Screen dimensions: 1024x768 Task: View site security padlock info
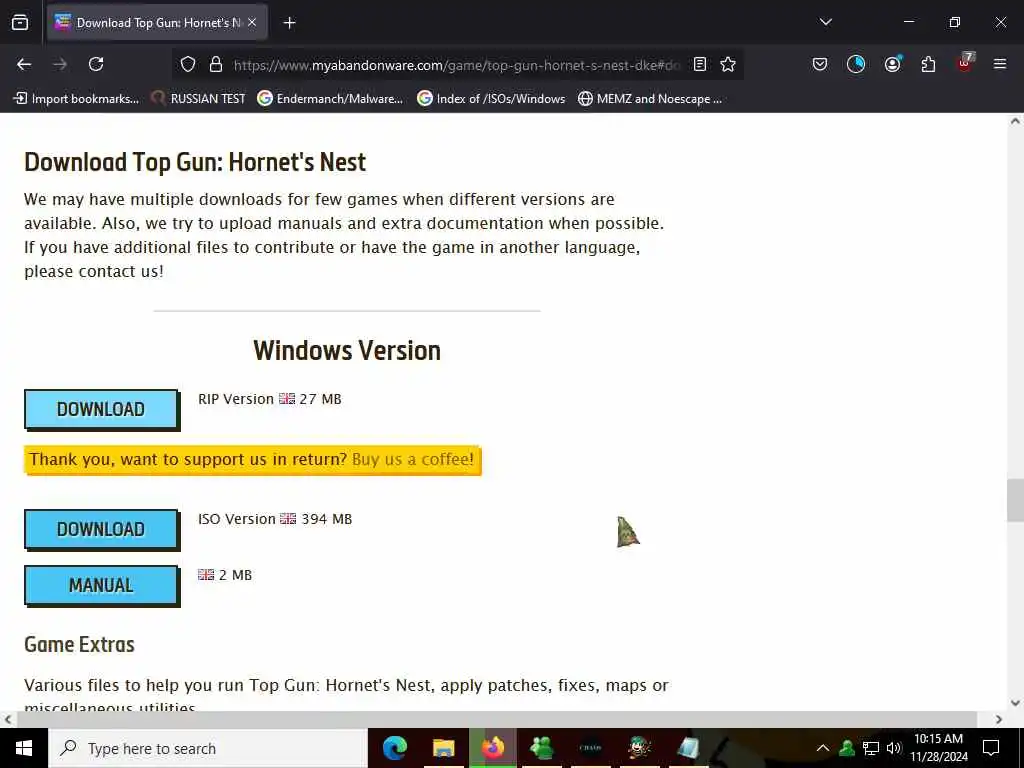216,64
